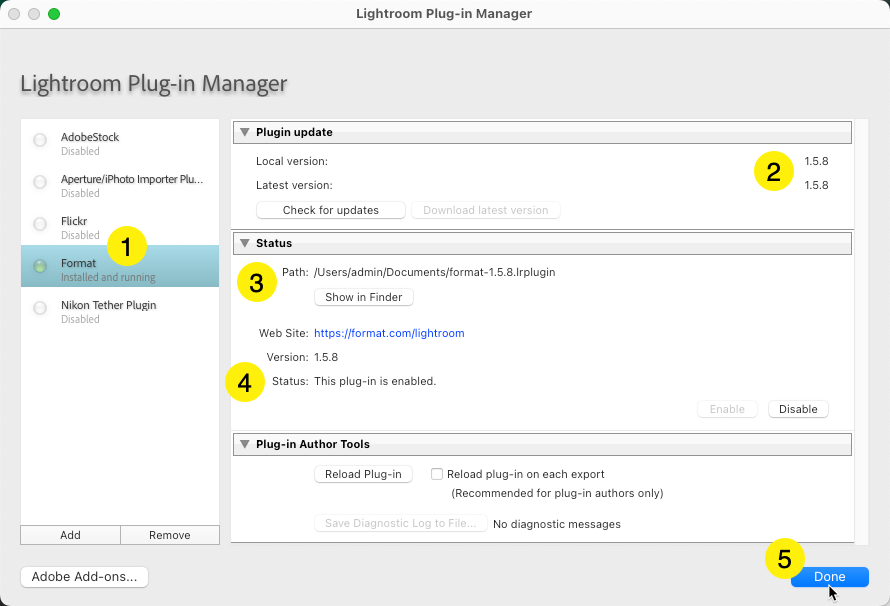Click the greyed-out Enable button

click(727, 409)
